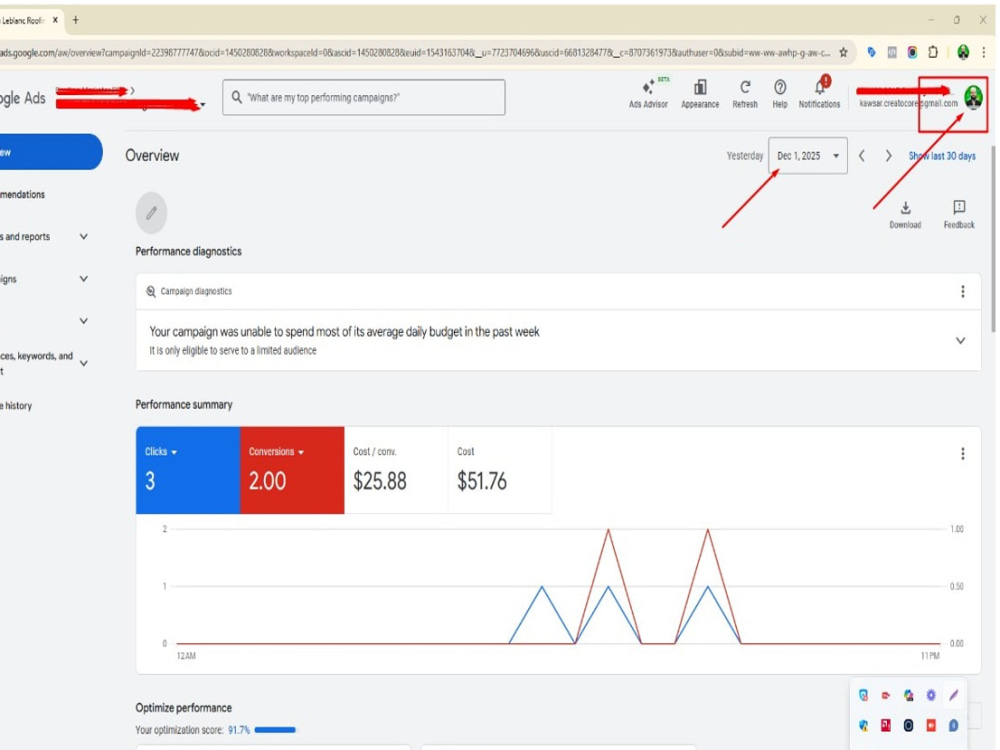1000x750 pixels.
Task: Expand the campaign budget diagnostics message
Action: tap(960, 341)
